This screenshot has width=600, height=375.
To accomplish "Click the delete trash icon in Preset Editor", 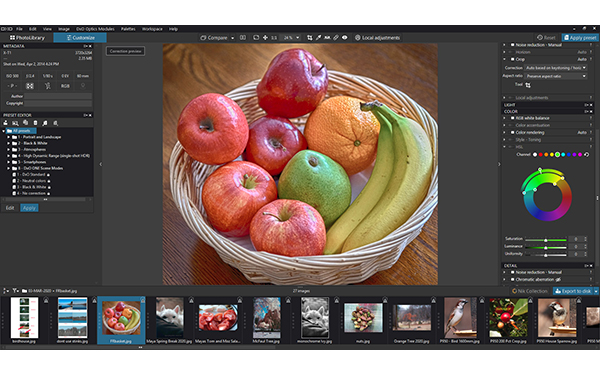I will [x=35, y=123].
